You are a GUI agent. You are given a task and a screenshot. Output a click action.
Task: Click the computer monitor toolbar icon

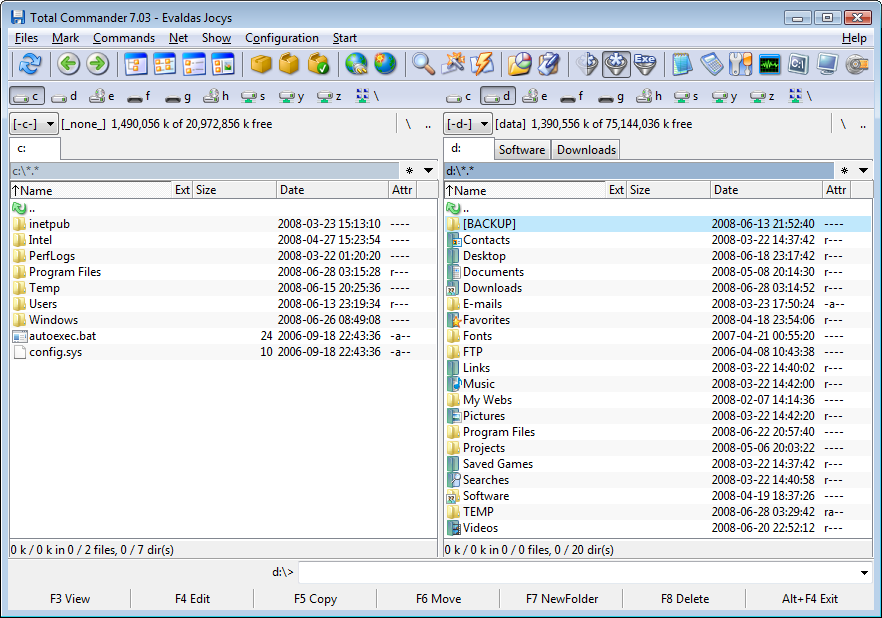tap(828, 64)
